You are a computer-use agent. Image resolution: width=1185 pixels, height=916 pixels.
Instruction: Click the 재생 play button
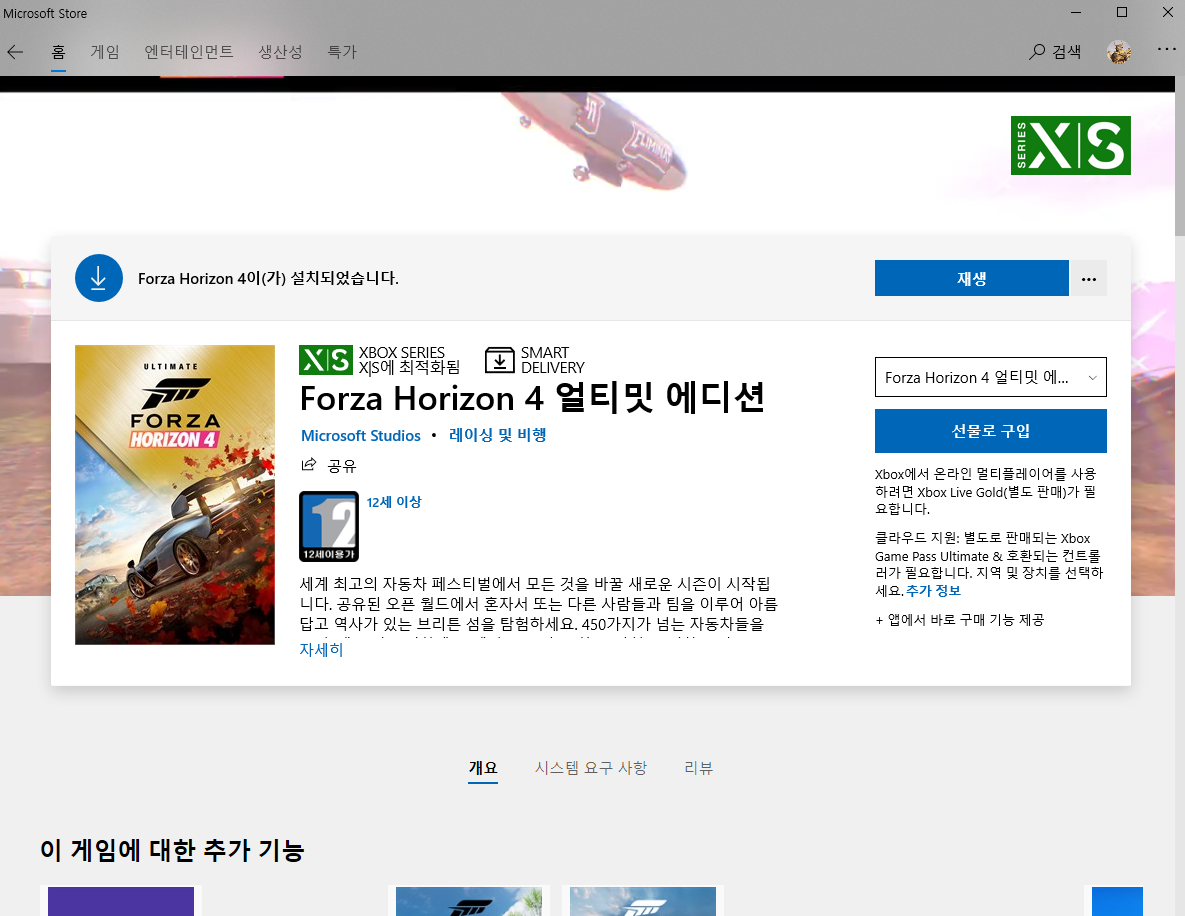pos(972,278)
